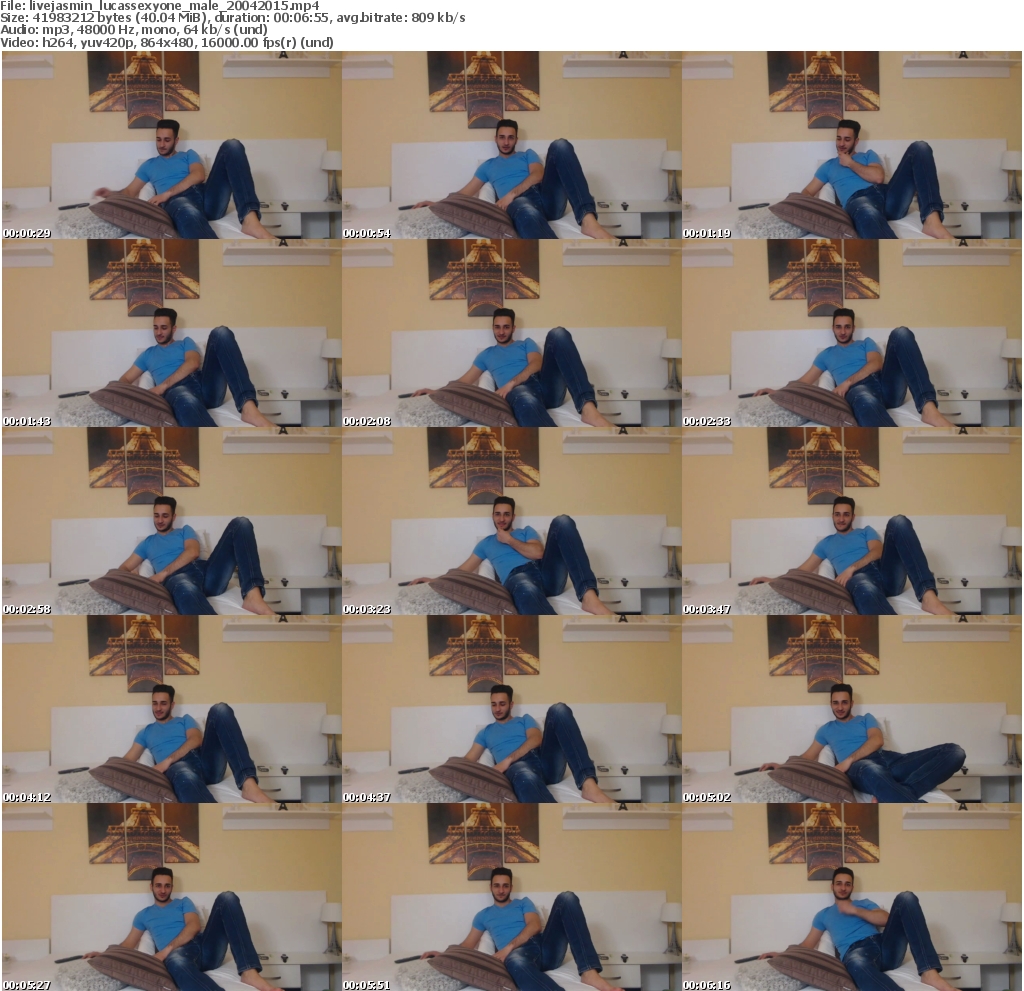The width and height of the screenshot is (1024, 991).
Task: Select the frame at timestamp 00:00:29
Action: point(172,145)
